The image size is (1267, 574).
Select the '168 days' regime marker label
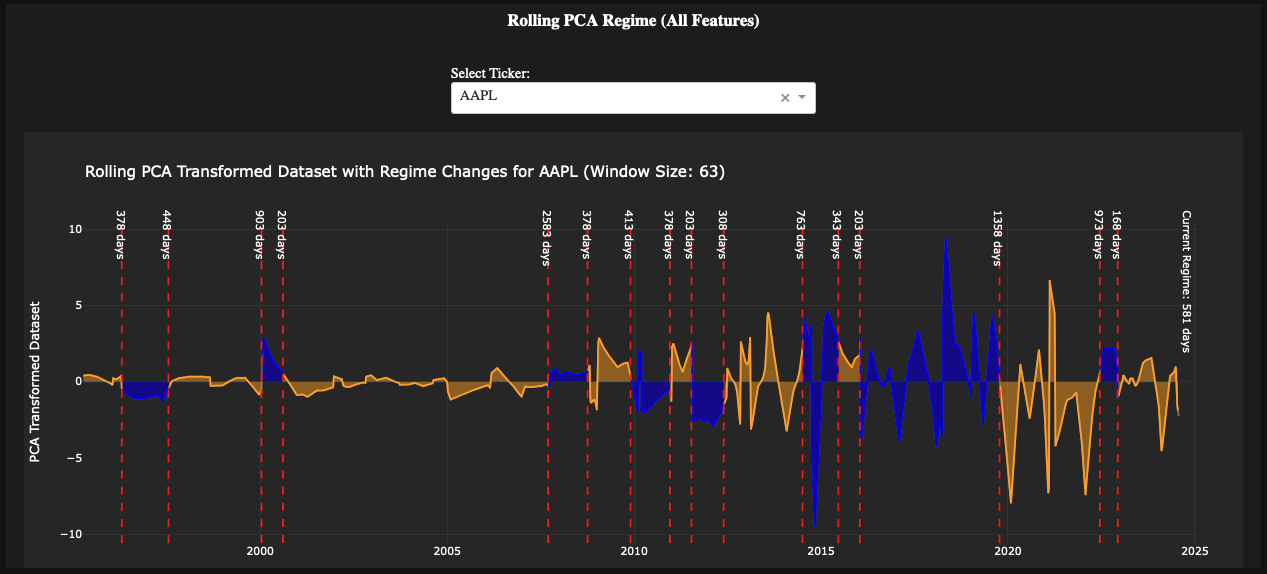(x=1117, y=234)
